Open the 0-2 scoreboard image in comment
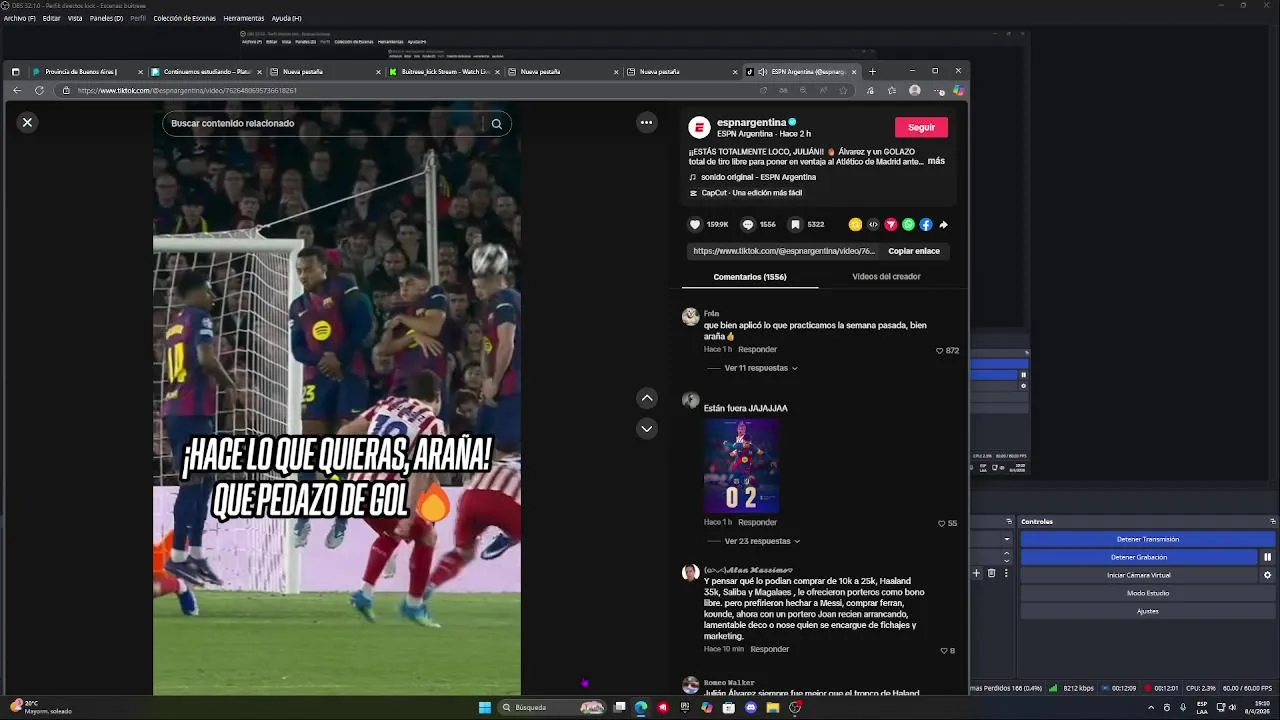This screenshot has height=720, width=1280. click(x=741, y=466)
